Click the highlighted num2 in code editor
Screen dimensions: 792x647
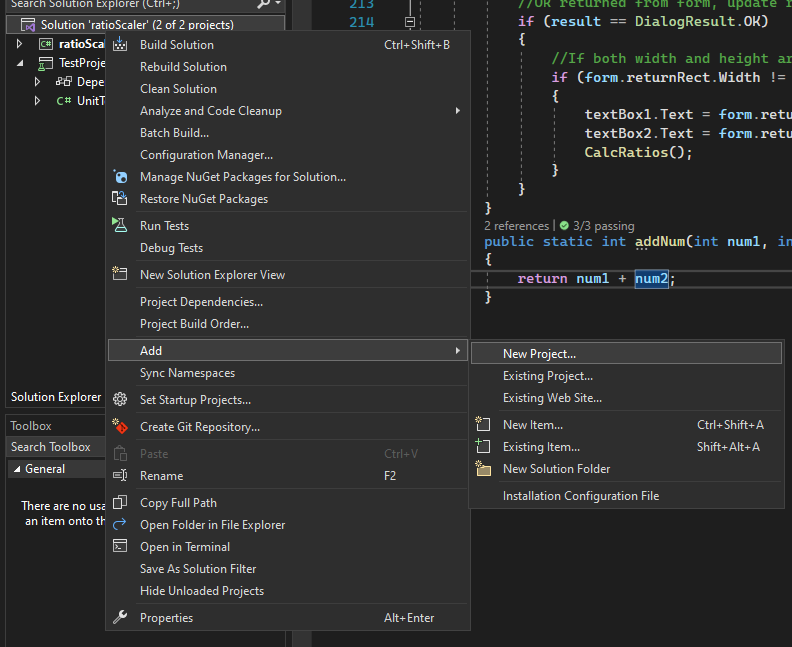pyautogui.click(x=651, y=278)
